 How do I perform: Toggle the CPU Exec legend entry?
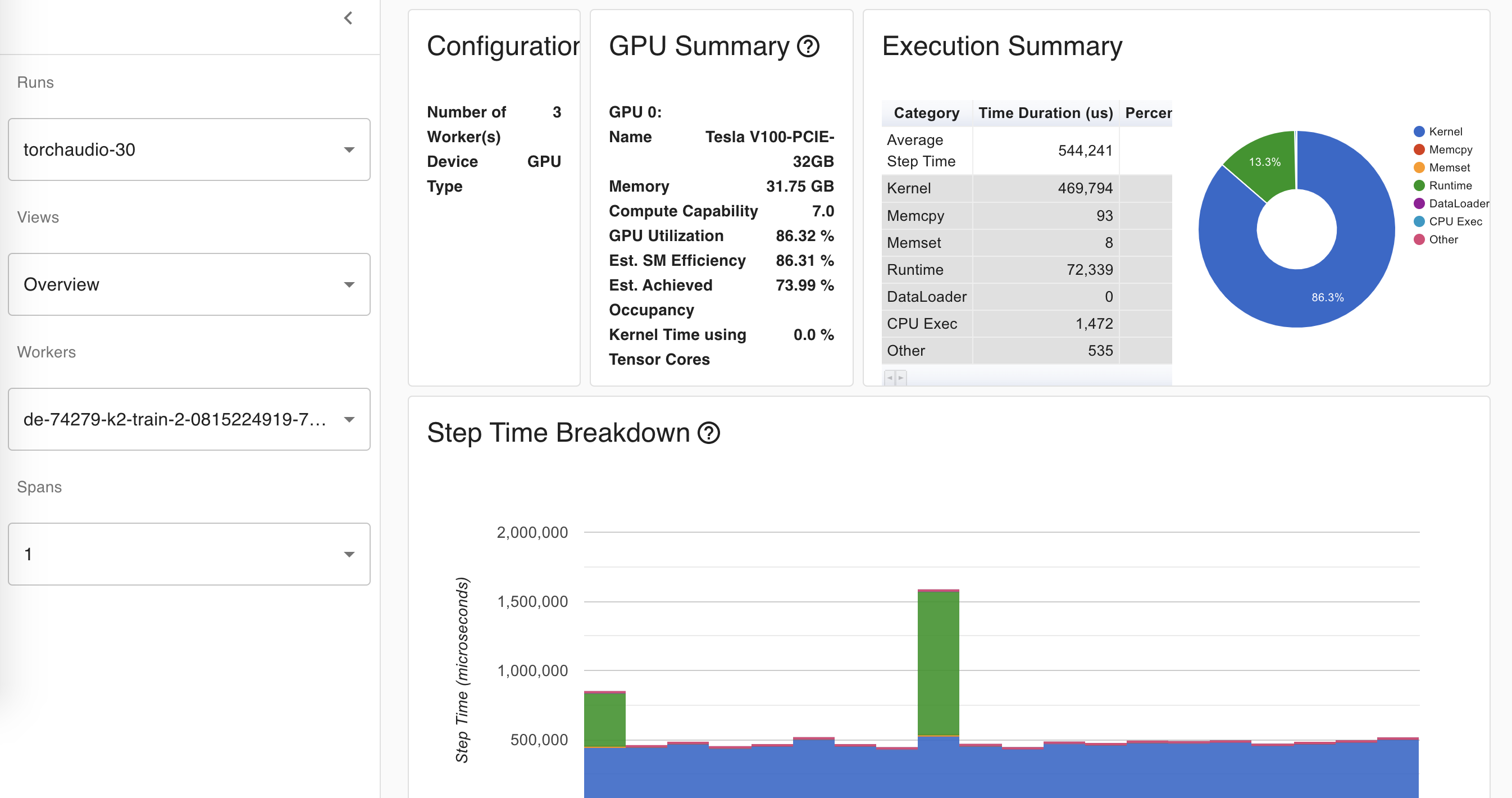click(1455, 221)
